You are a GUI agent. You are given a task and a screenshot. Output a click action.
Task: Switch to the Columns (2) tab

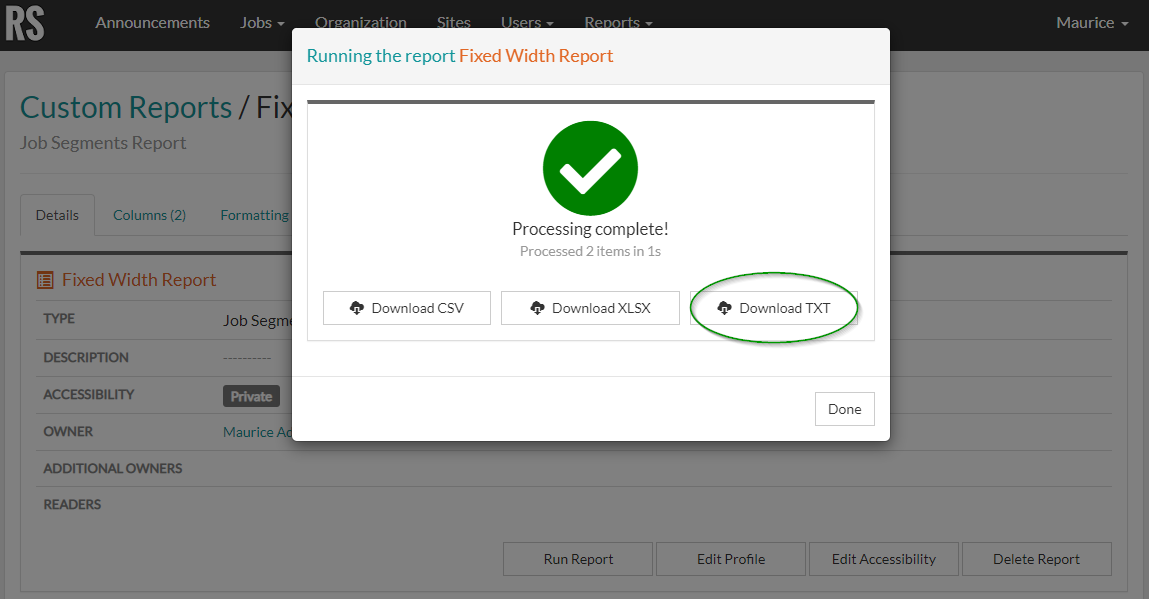click(x=149, y=214)
